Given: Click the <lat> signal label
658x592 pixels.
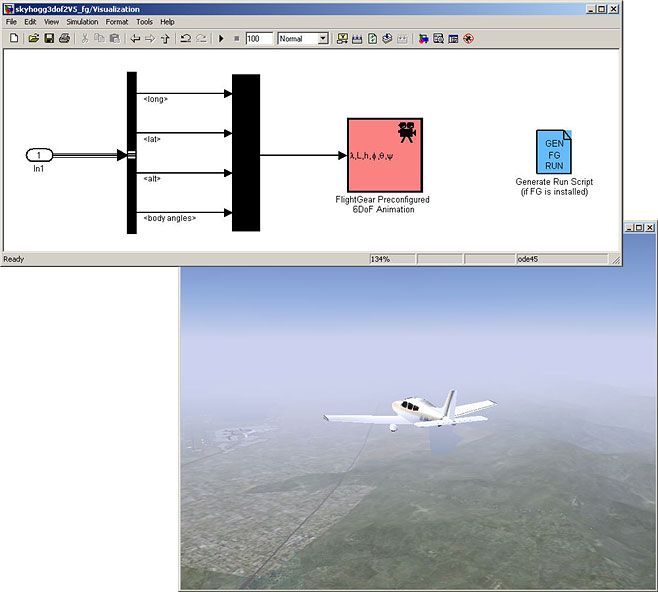Looking at the screenshot, I should (x=152, y=139).
